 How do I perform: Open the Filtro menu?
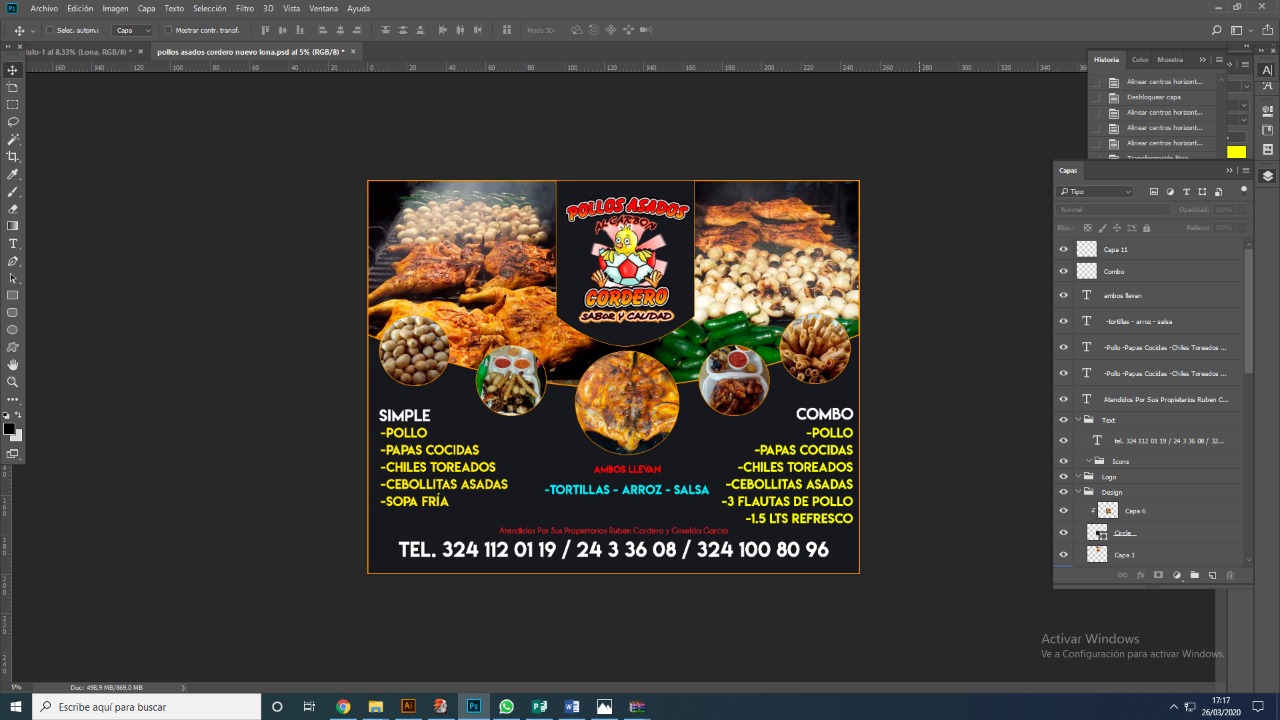(245, 8)
